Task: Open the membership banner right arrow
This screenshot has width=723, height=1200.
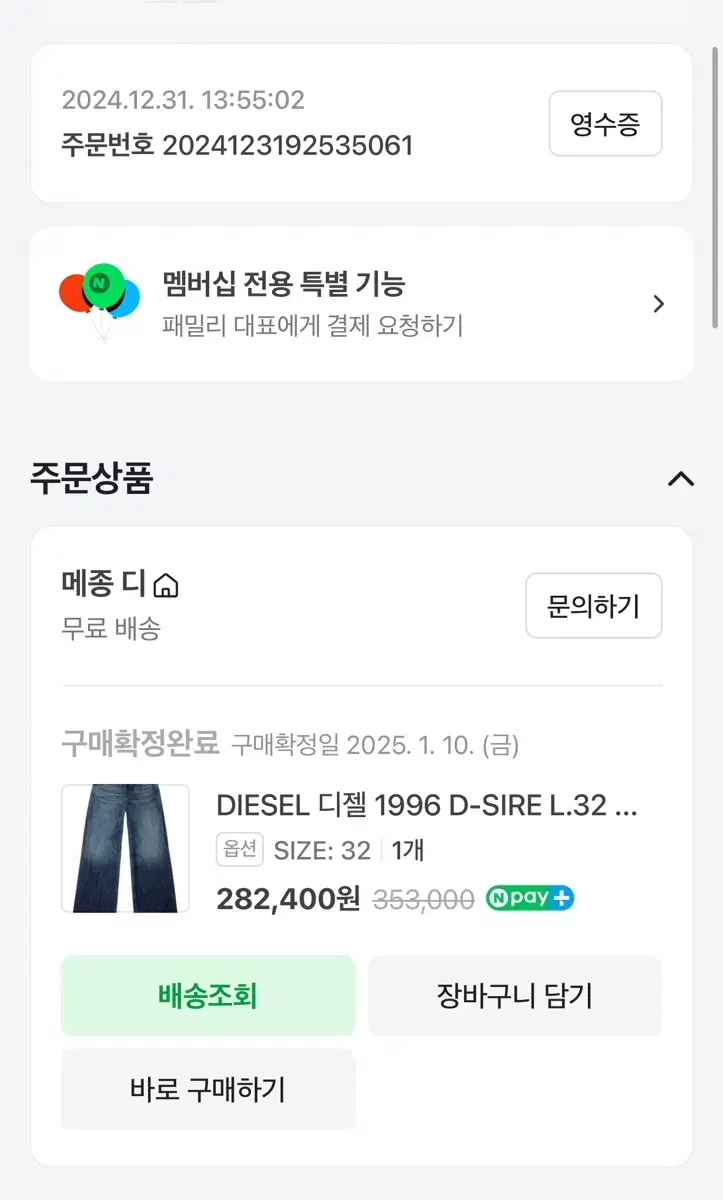Action: coord(658,304)
